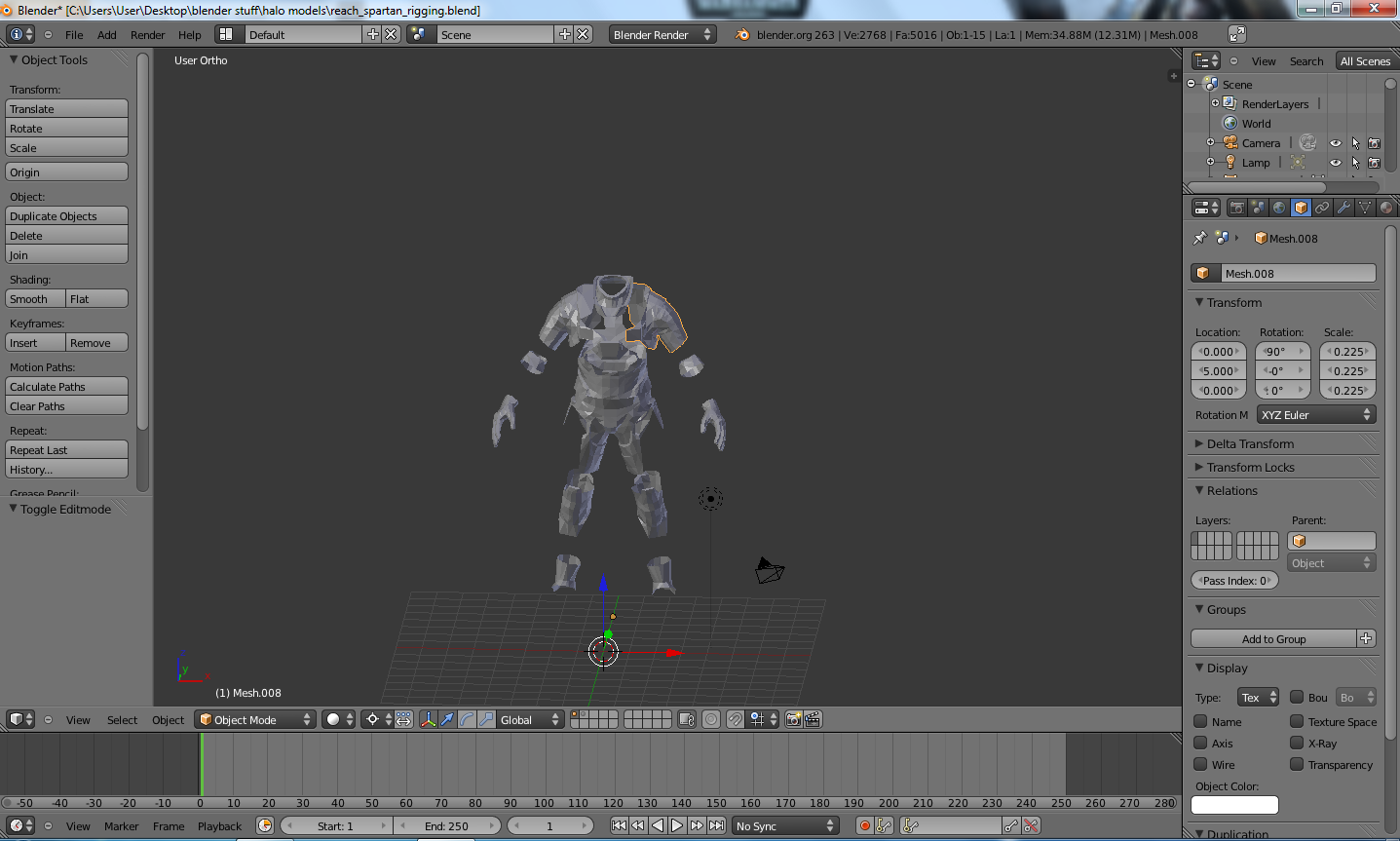Toggle manipulate center points icon
This screenshot has width=1400, height=841.
[x=403, y=719]
